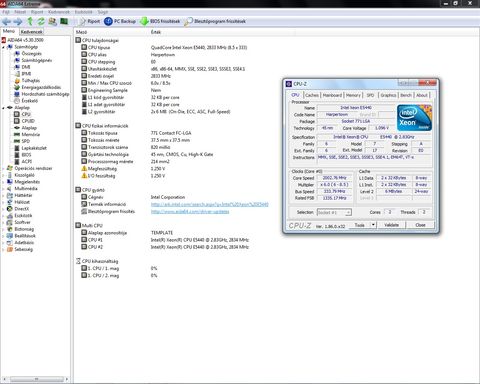Select the ACPI tree item

(x=27, y=161)
